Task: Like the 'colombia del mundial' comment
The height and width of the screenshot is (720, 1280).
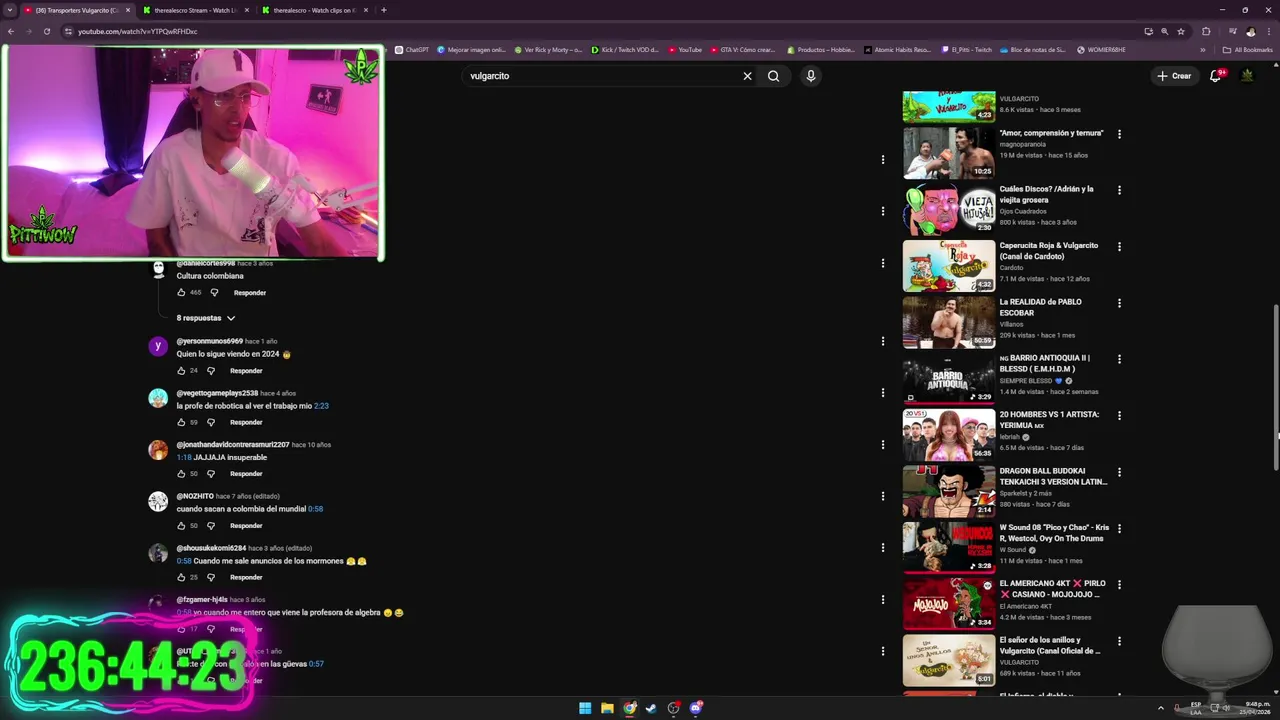Action: pyautogui.click(x=181, y=526)
